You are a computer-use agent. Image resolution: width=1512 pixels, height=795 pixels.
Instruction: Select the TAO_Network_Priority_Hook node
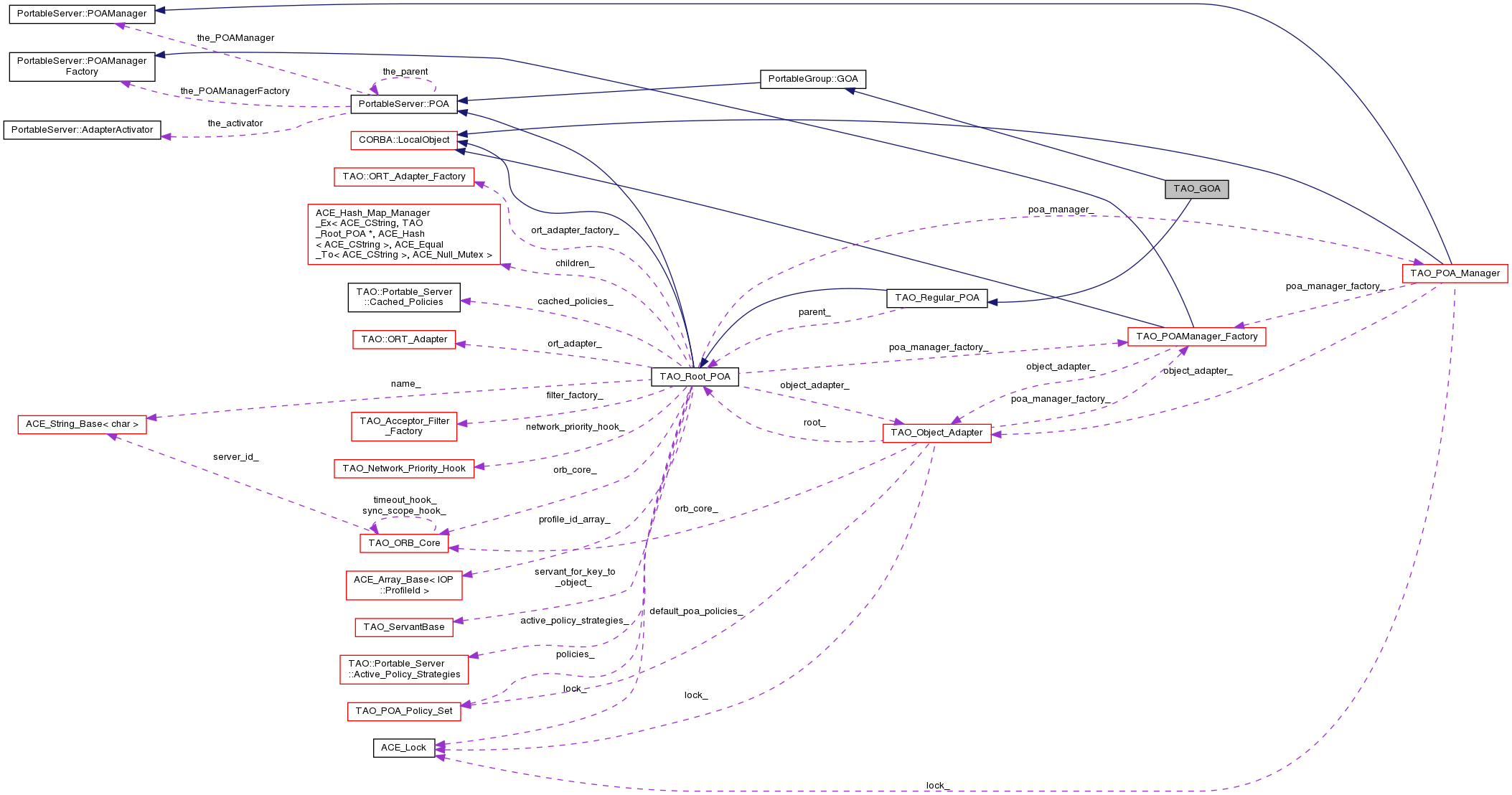403,469
